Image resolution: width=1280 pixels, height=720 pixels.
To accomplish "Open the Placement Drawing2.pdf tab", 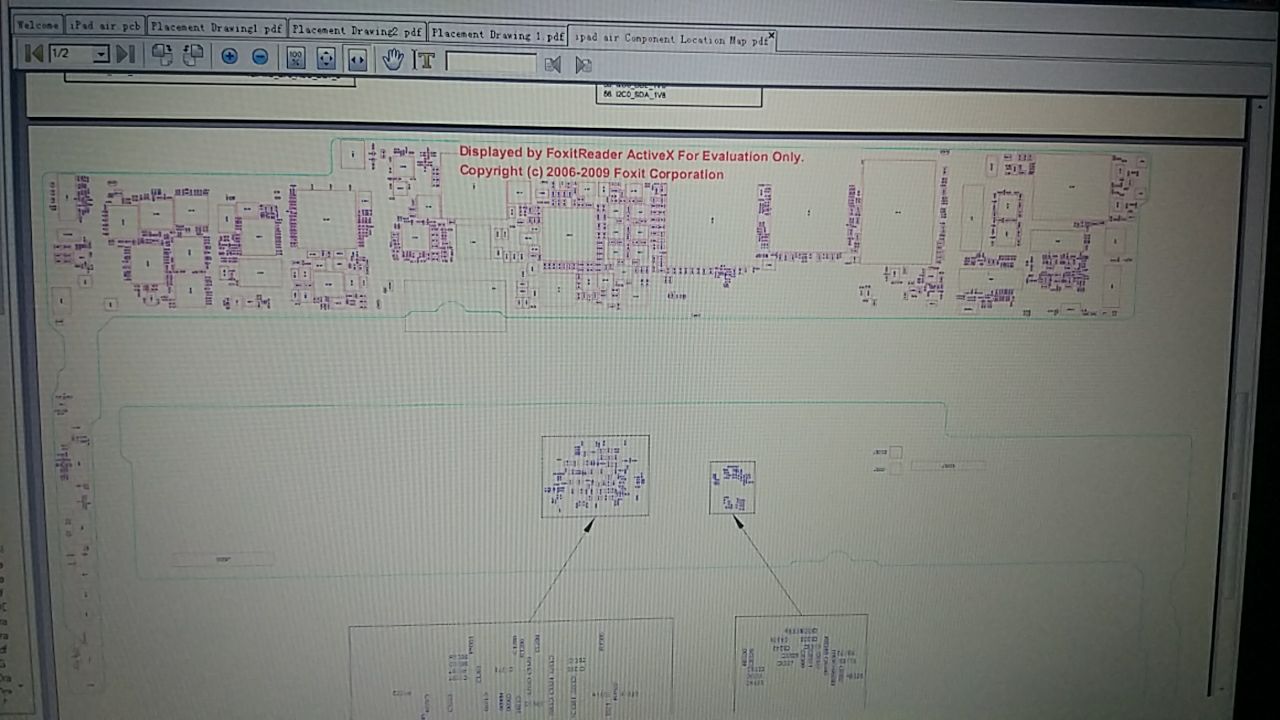I will point(357,31).
